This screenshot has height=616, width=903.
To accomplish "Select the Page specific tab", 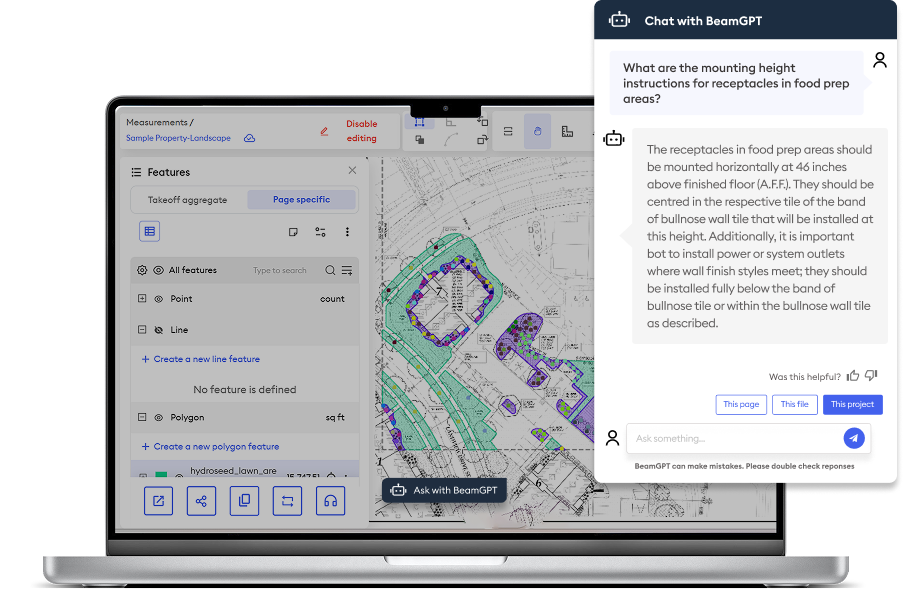I will point(301,200).
